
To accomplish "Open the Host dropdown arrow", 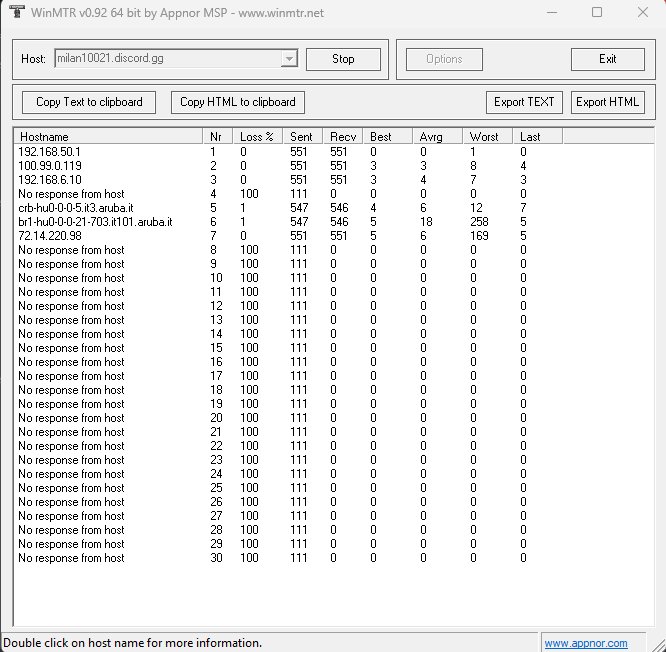I will point(289,59).
